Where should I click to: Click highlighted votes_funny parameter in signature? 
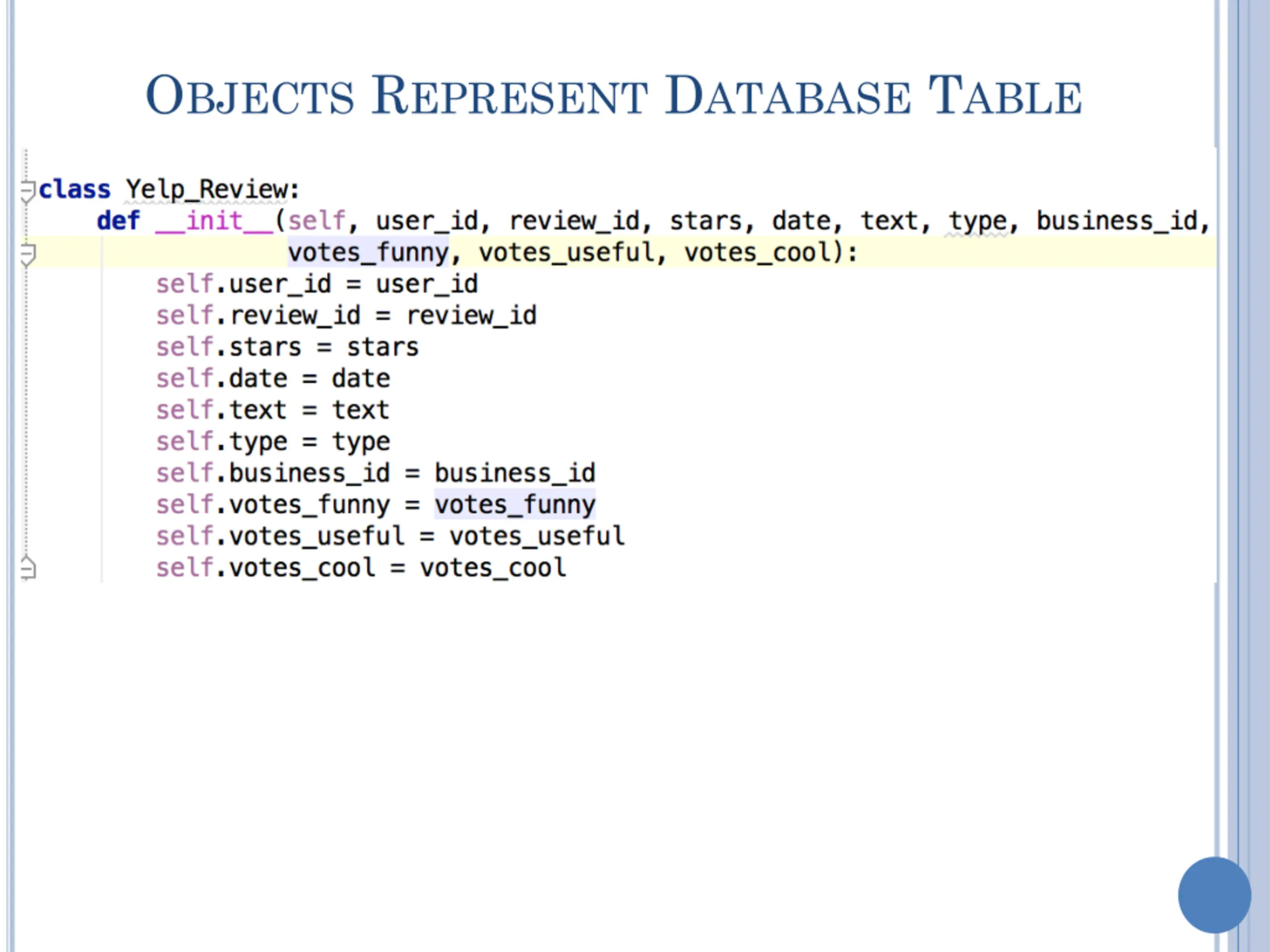368,252
